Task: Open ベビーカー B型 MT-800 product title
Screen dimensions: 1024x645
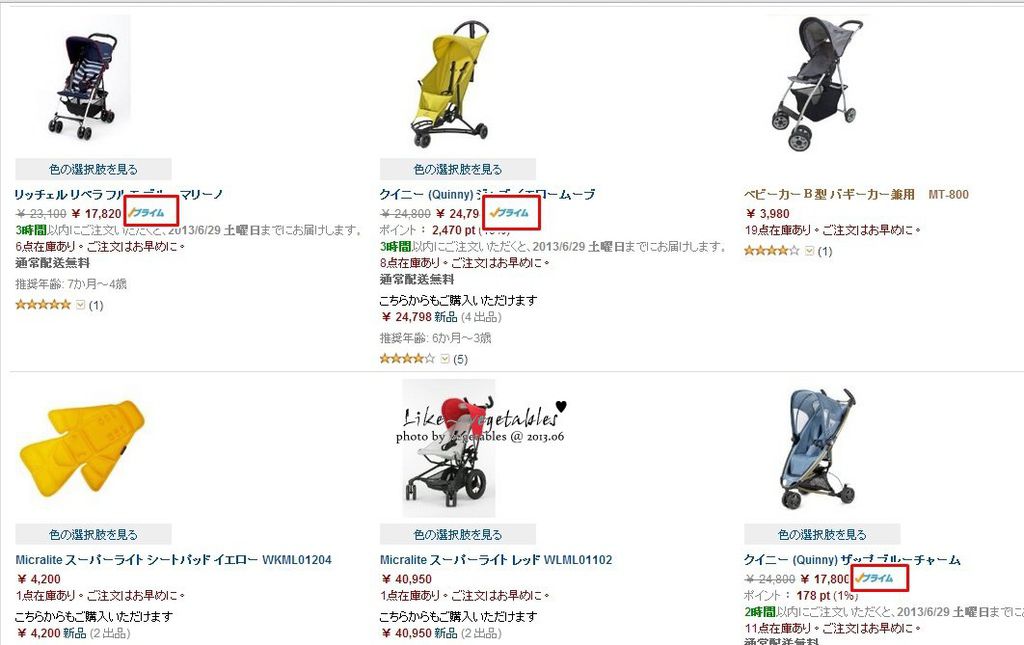Action: point(856,194)
